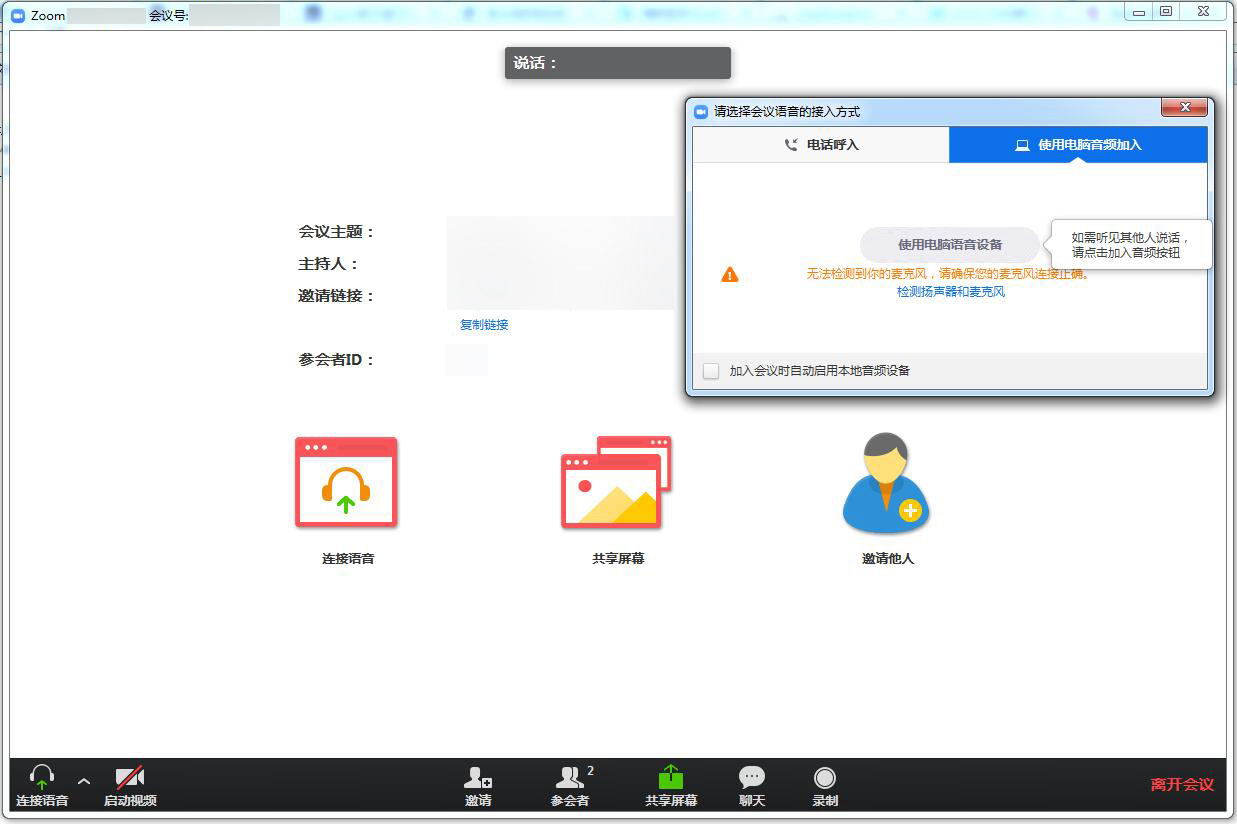Enable 加入会议时自动启用本地音频设备 checkbox
Screen dimensions: 1237x824
(x=711, y=371)
